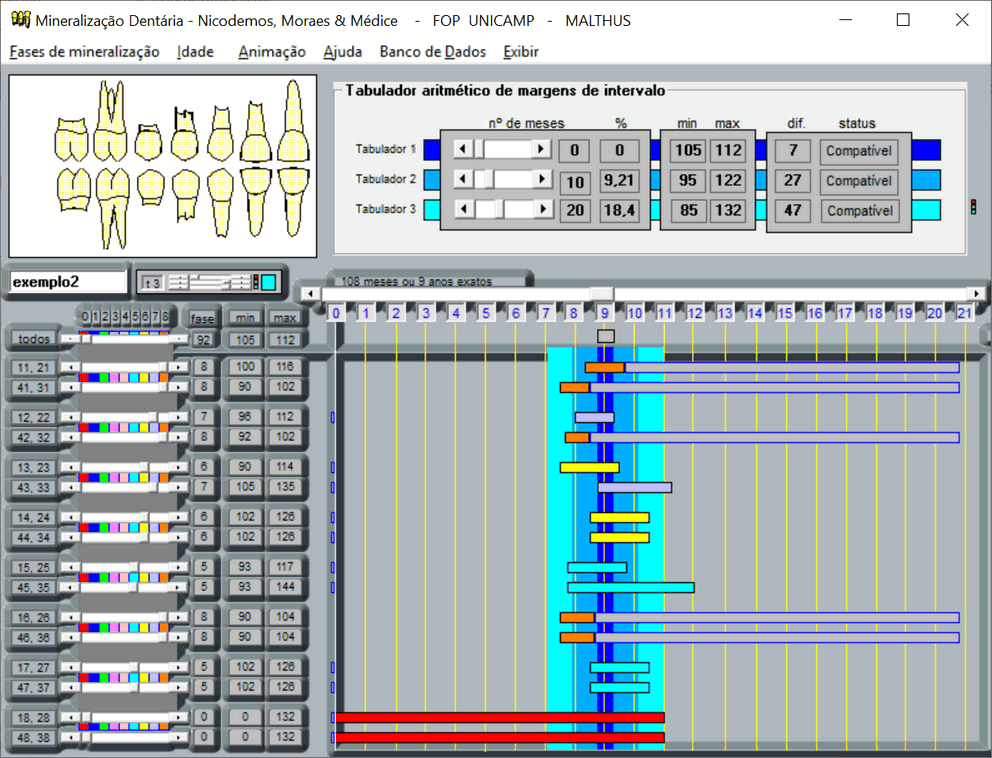The image size is (992, 758).
Task: Open the Ajuda menu
Action: (x=343, y=52)
